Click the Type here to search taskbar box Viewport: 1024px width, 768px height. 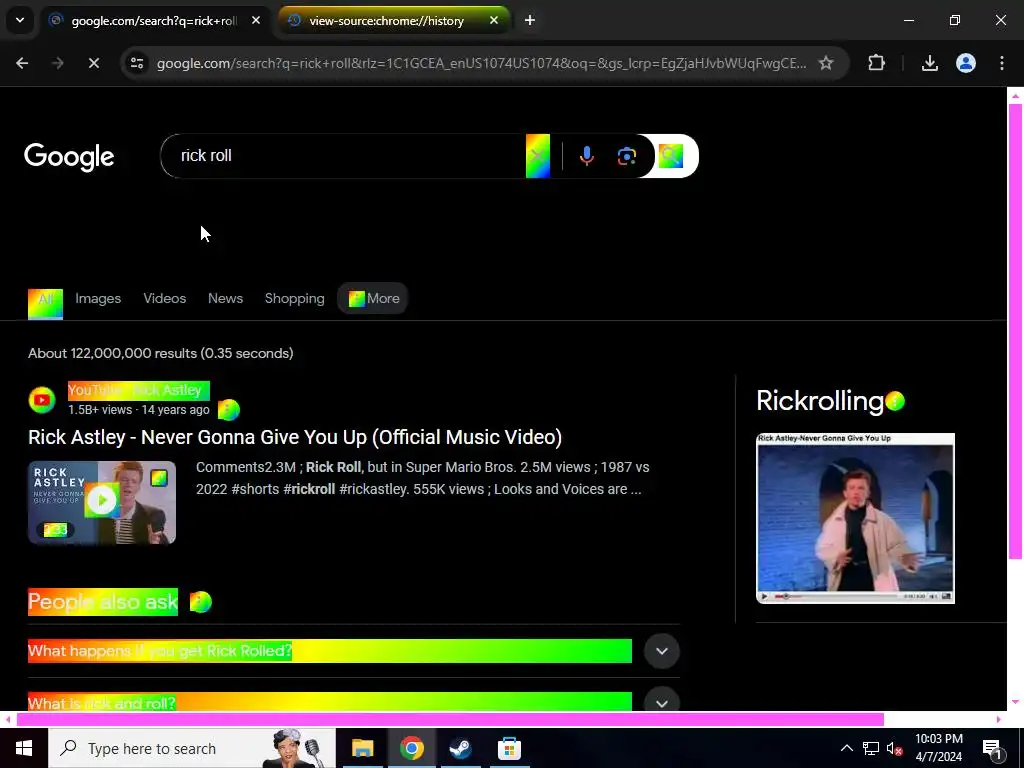192,748
